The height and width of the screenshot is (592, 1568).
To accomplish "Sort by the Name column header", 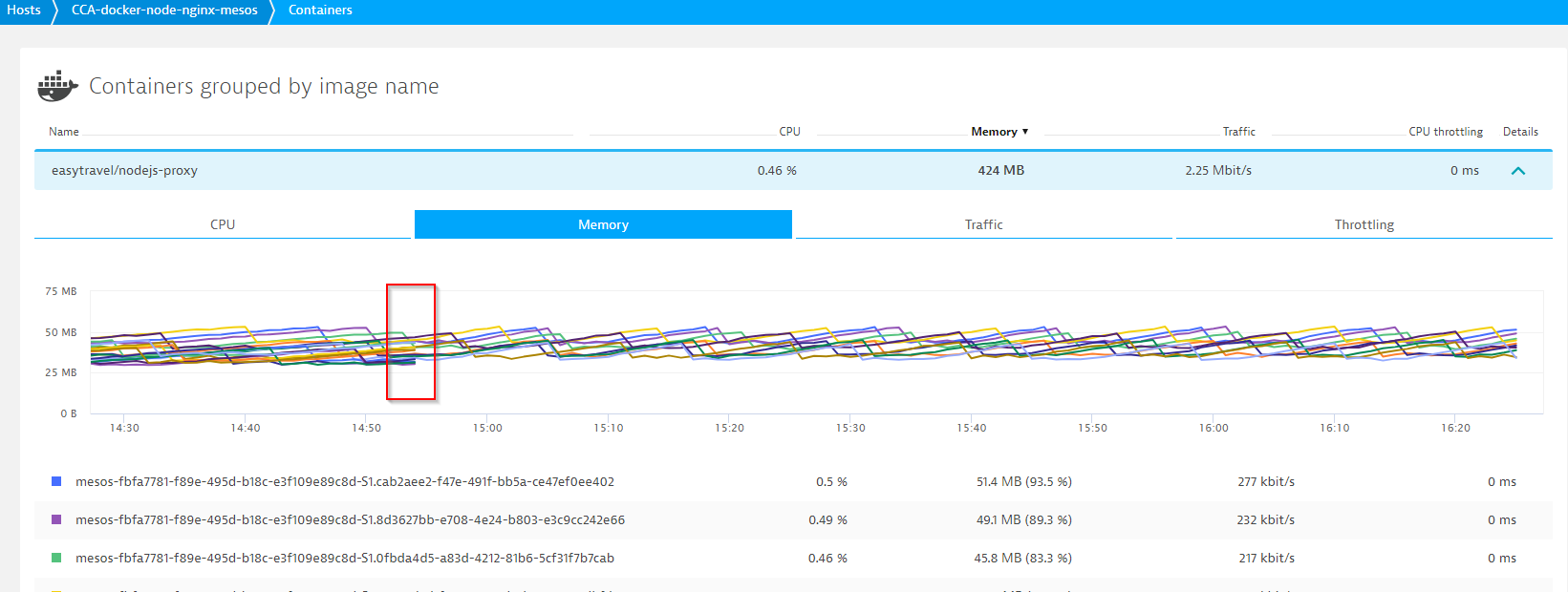I will 64,132.
